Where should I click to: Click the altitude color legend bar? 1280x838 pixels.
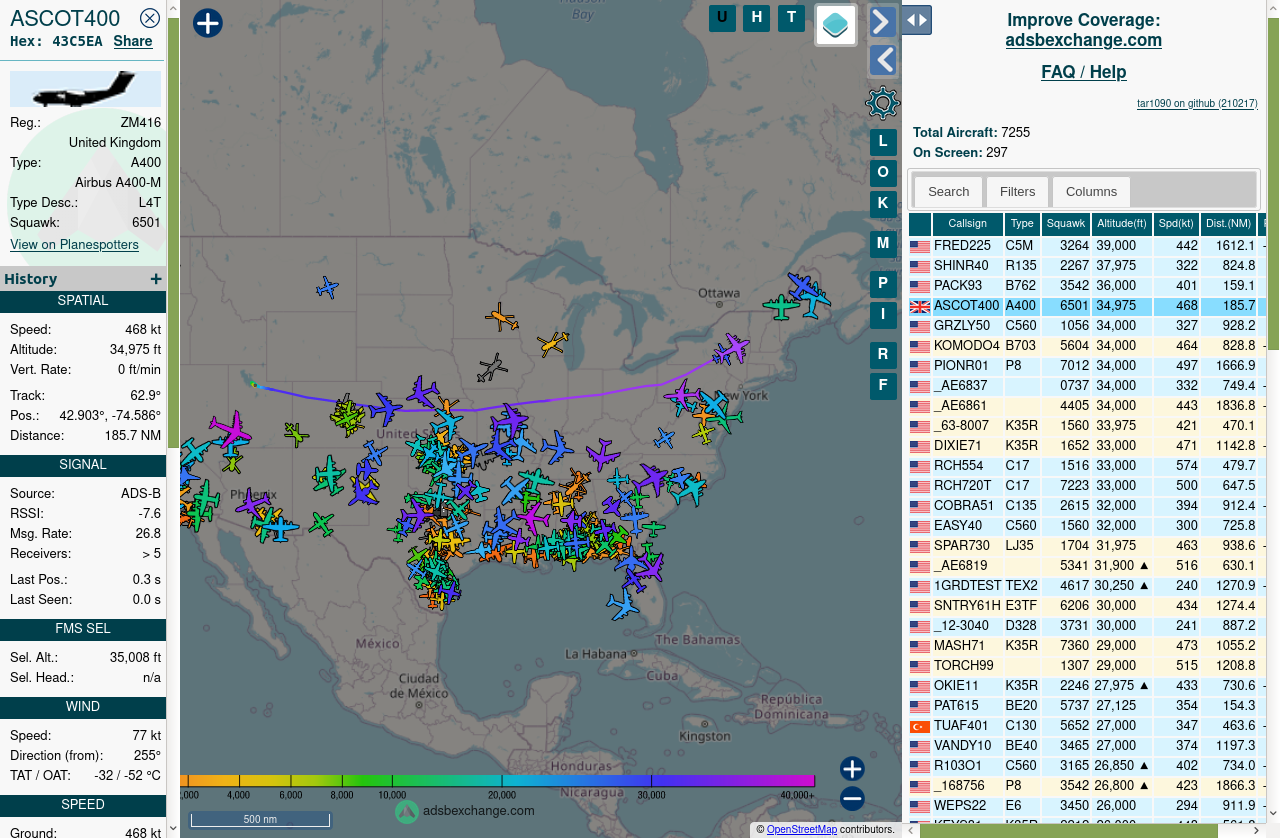coord(498,780)
